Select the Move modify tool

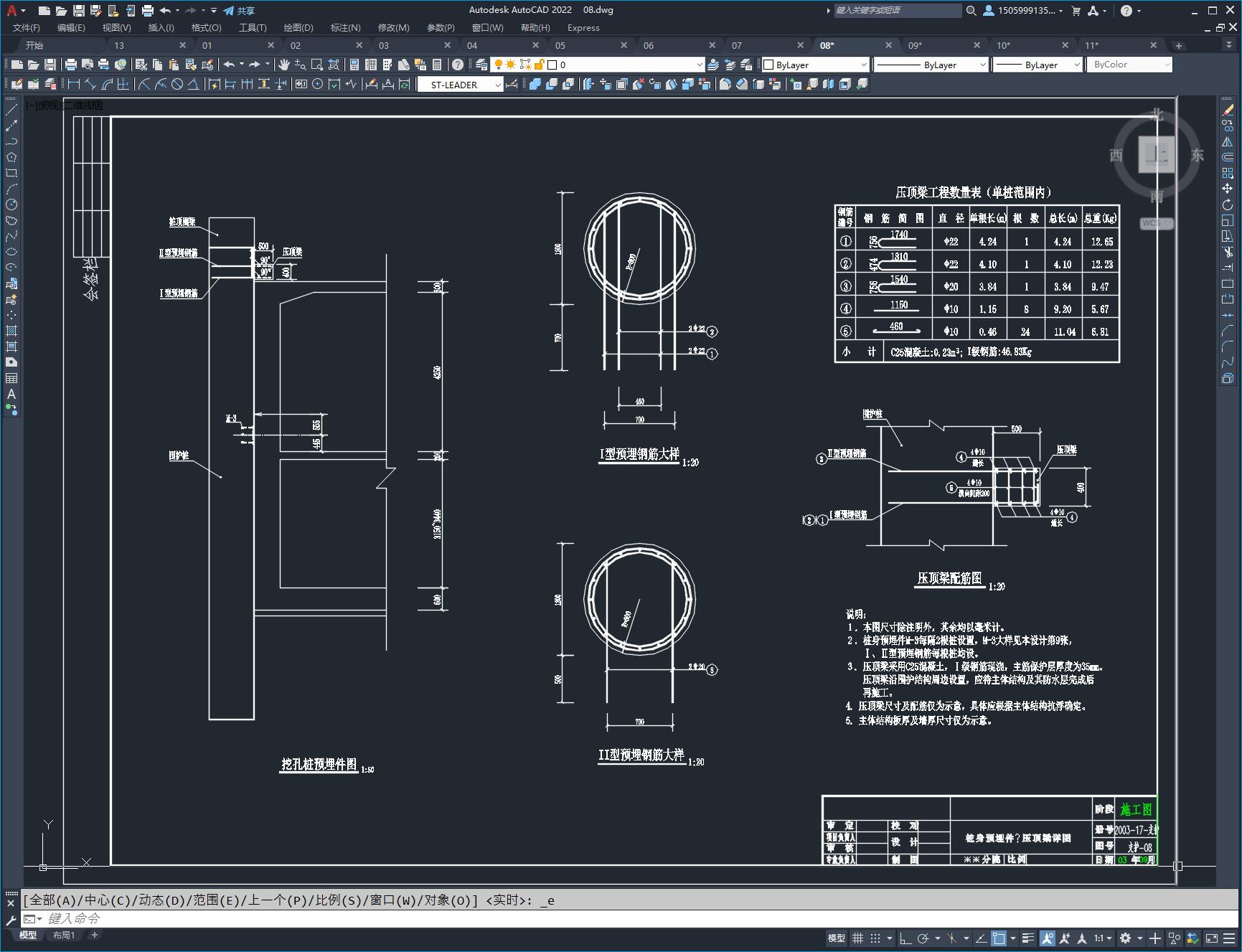(x=1228, y=189)
